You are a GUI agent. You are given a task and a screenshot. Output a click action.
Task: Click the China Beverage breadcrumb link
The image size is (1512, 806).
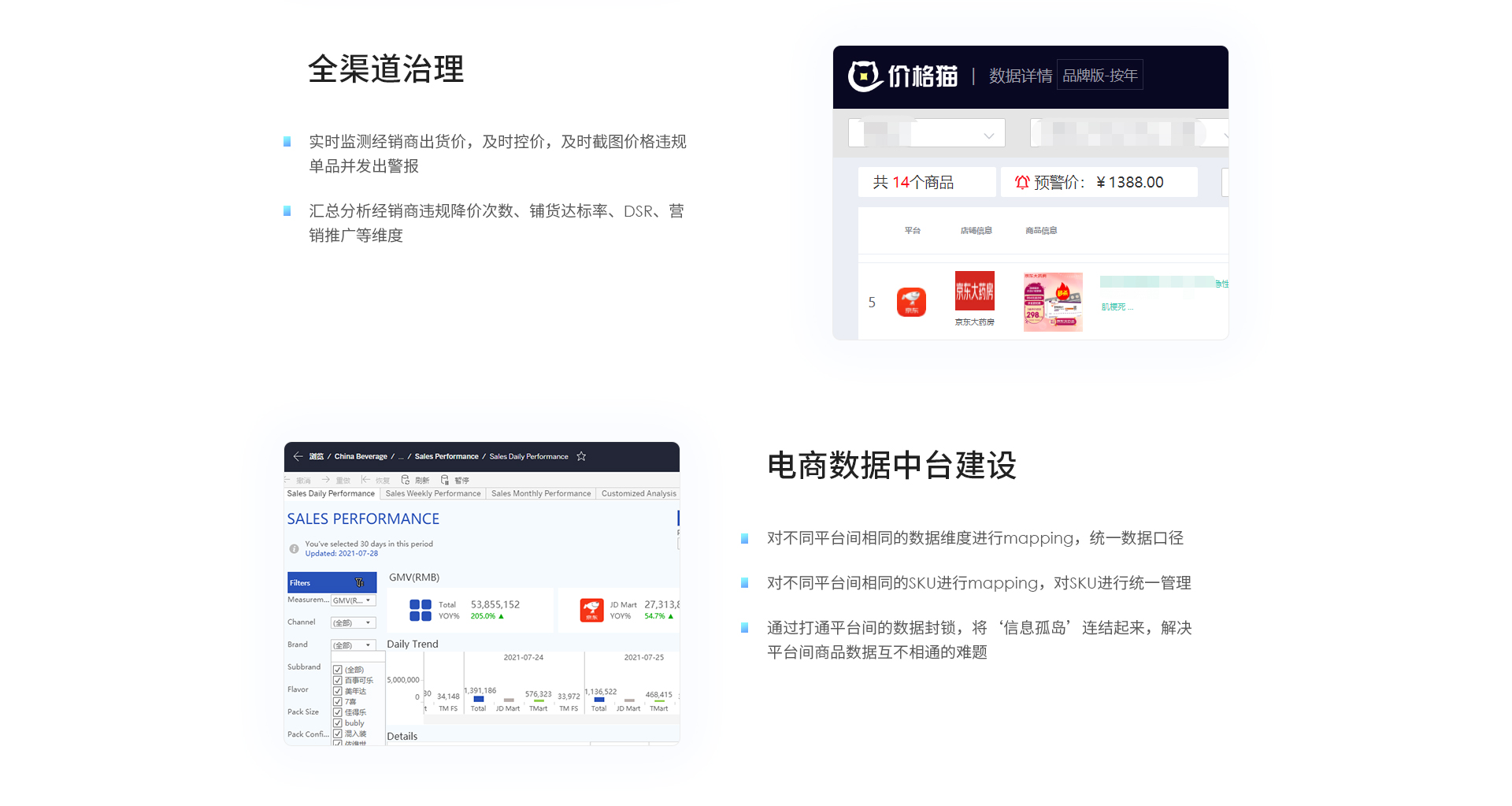(361, 457)
